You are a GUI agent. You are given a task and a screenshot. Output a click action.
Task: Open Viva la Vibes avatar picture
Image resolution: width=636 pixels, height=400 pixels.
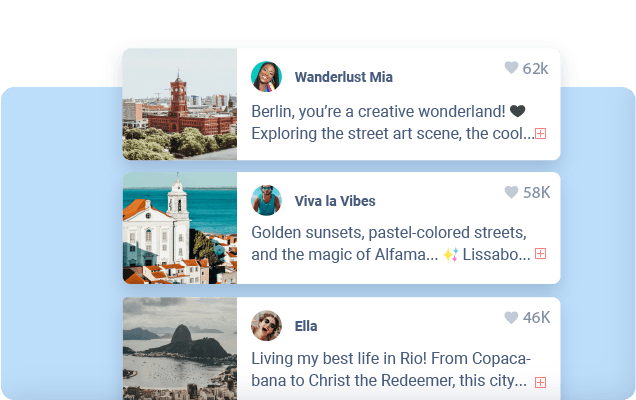click(266, 200)
